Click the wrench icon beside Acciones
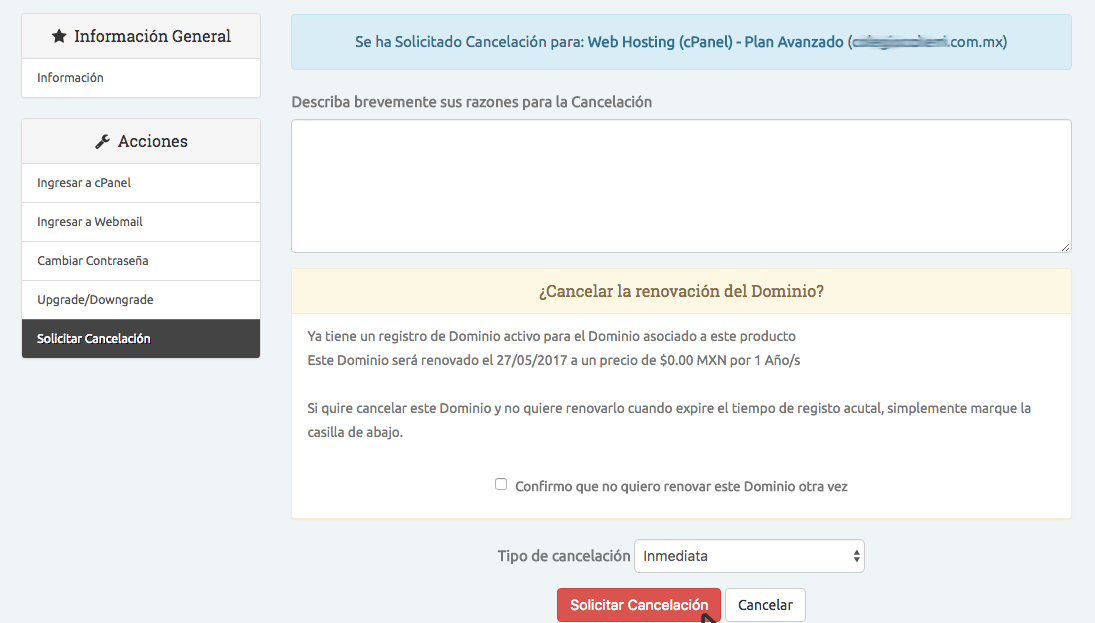 coord(102,142)
